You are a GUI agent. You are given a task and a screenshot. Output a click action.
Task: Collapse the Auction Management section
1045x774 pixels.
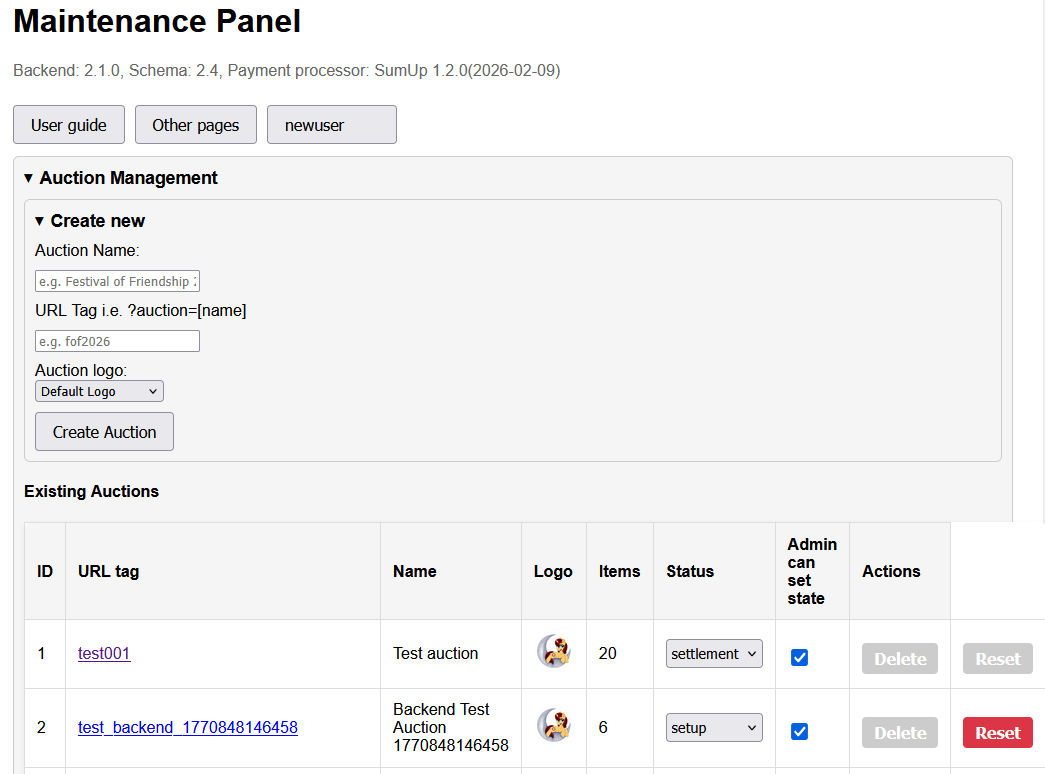(120, 178)
